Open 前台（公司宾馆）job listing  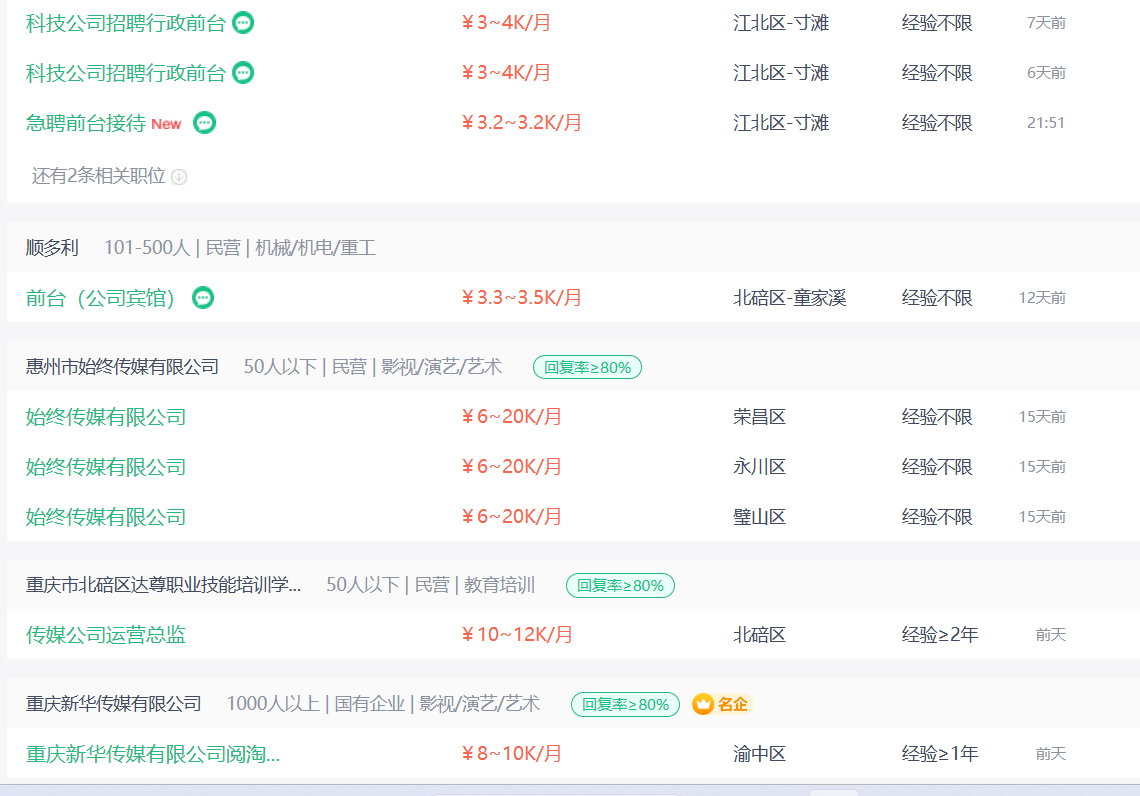(100, 298)
